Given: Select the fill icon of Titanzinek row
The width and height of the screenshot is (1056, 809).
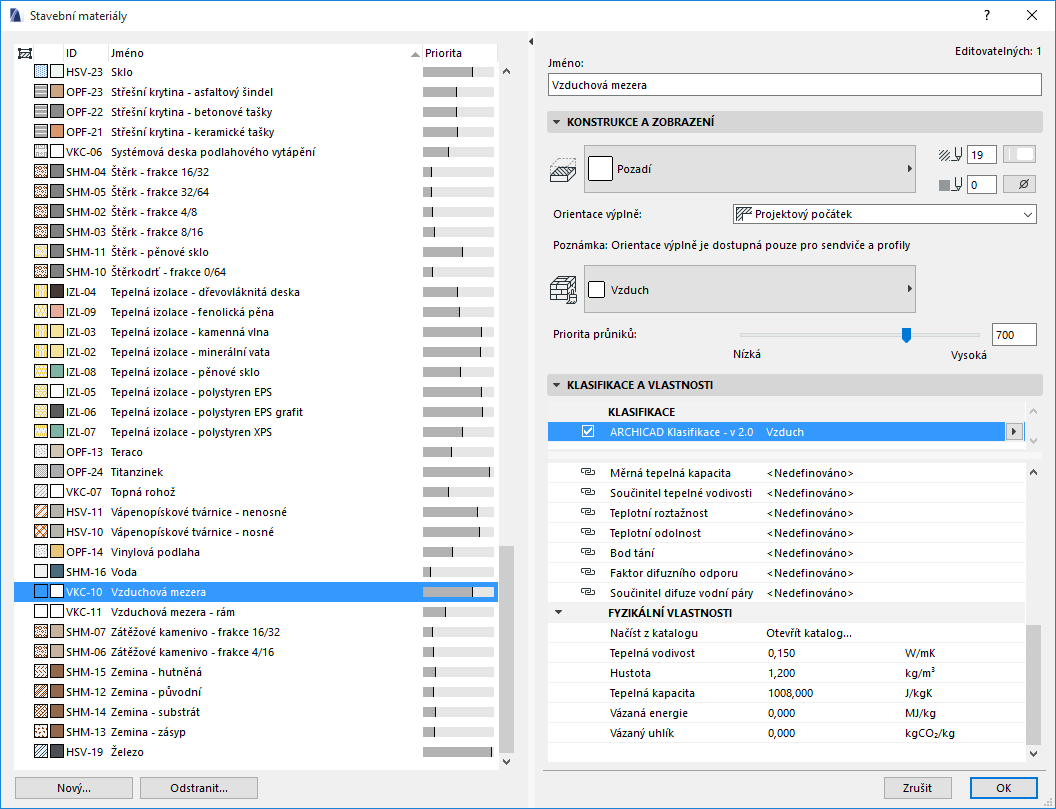Looking at the screenshot, I should pyautogui.click(x=41, y=472).
